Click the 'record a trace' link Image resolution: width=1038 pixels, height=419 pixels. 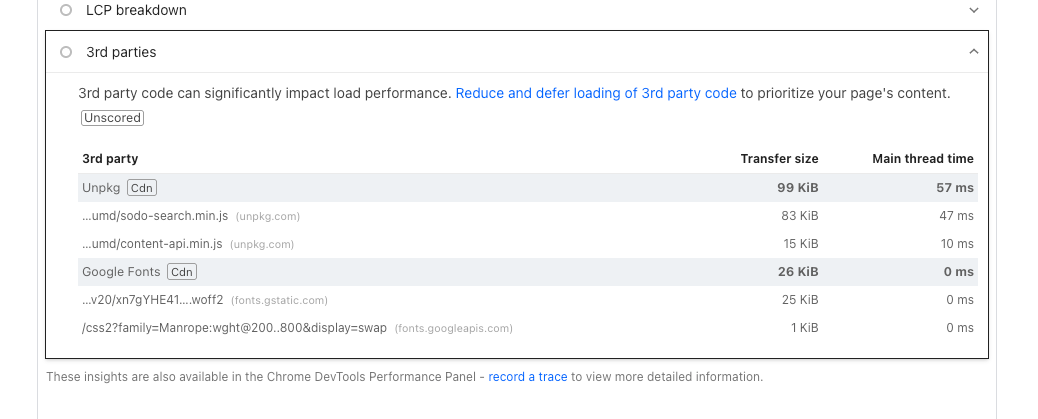point(527,377)
